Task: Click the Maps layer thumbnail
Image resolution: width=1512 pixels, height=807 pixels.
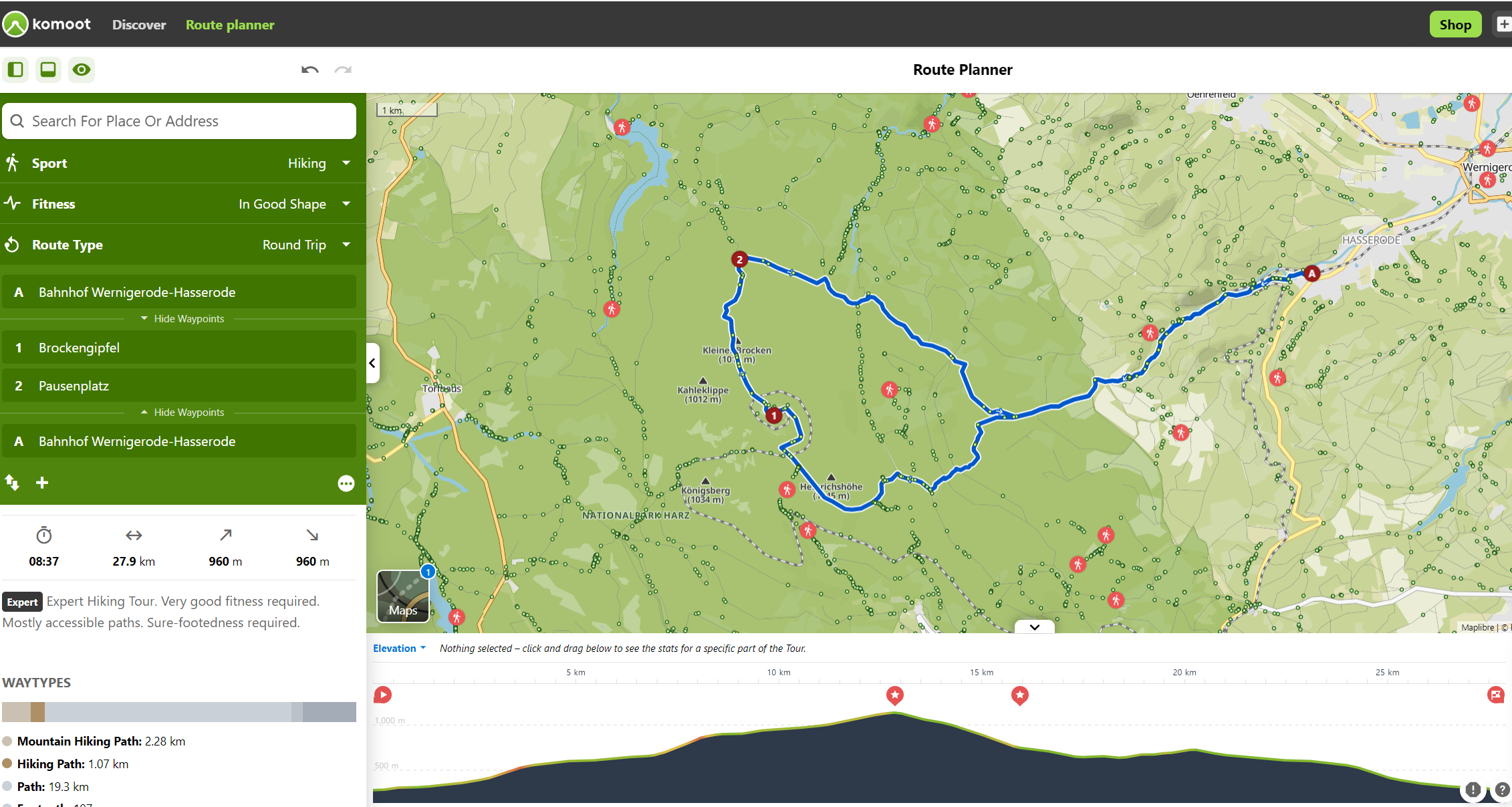Action: point(403,596)
